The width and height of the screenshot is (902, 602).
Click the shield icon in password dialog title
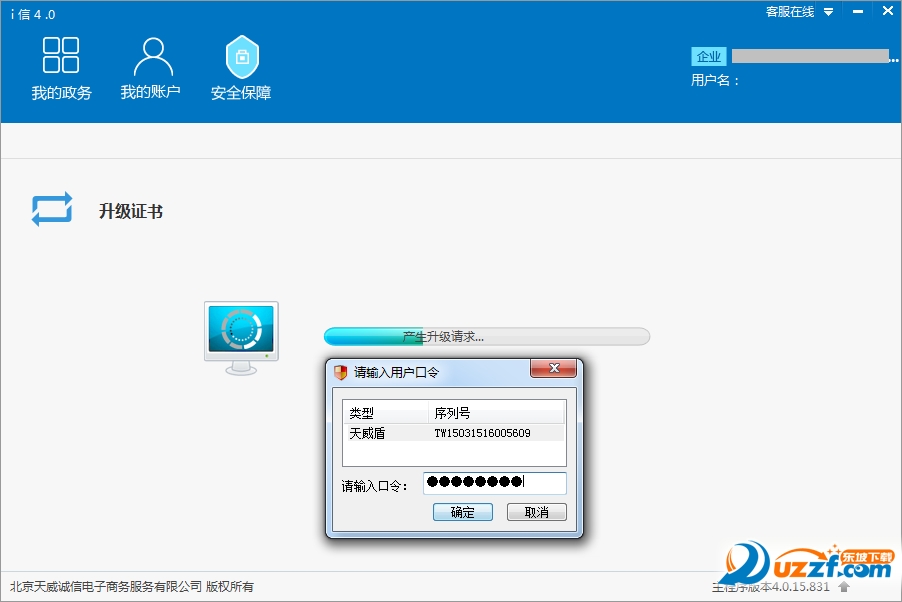coord(341,372)
